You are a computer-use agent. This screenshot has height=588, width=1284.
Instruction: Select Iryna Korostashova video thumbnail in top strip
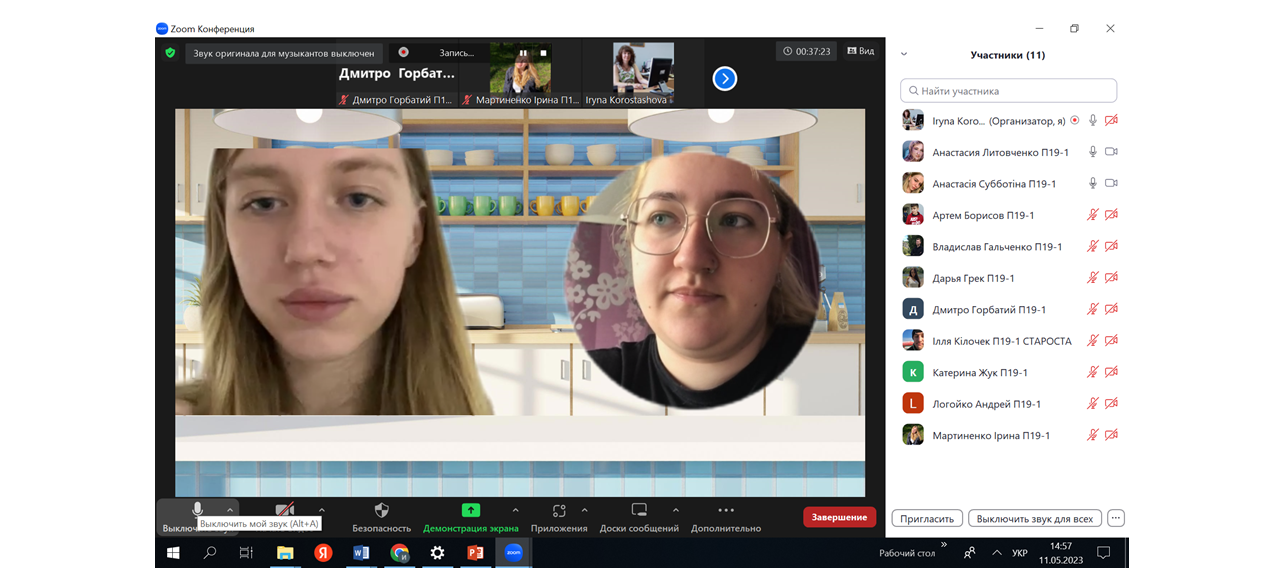pyautogui.click(x=643, y=74)
